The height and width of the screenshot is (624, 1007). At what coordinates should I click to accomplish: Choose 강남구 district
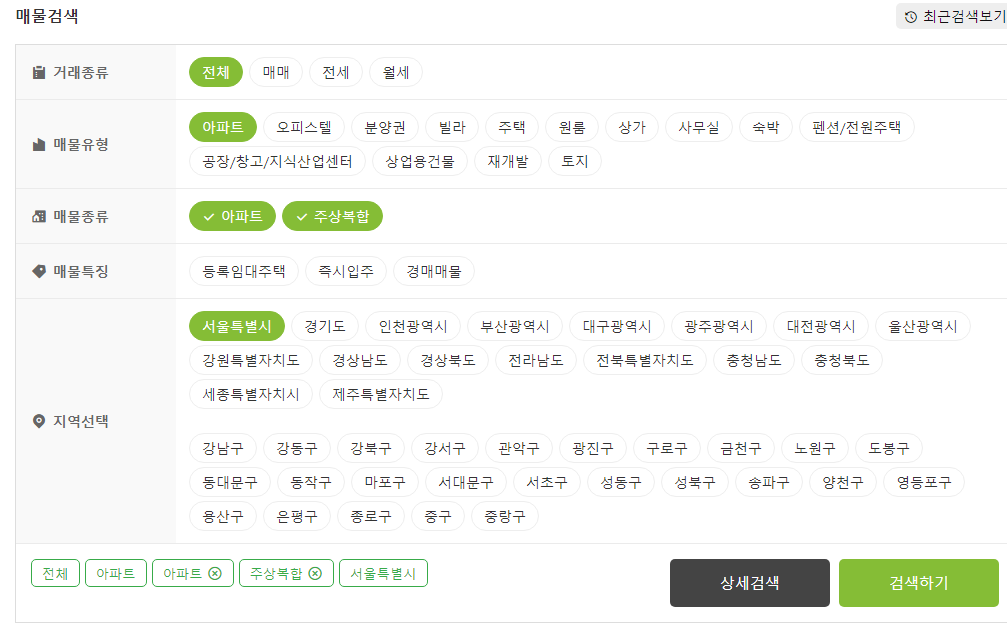[x=223, y=448]
